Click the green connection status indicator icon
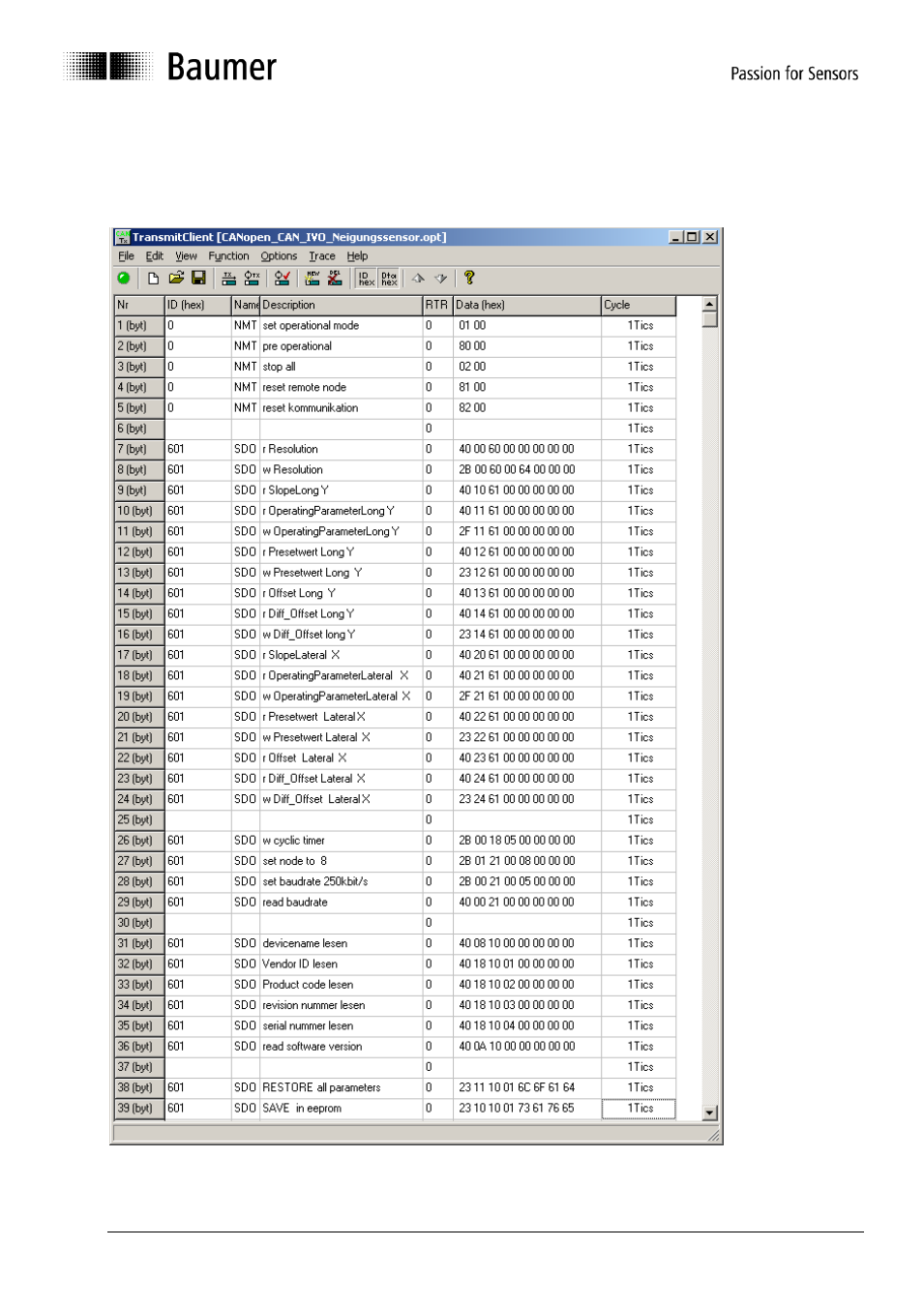This screenshot has width=924, height=1306. pos(124,279)
